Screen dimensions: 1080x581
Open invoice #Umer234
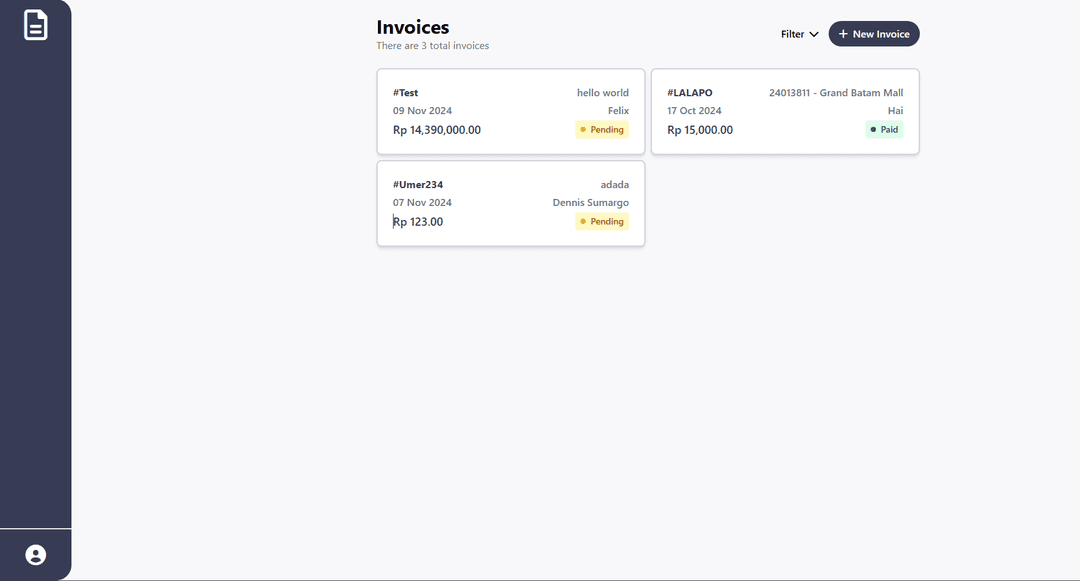pyautogui.click(x=511, y=204)
